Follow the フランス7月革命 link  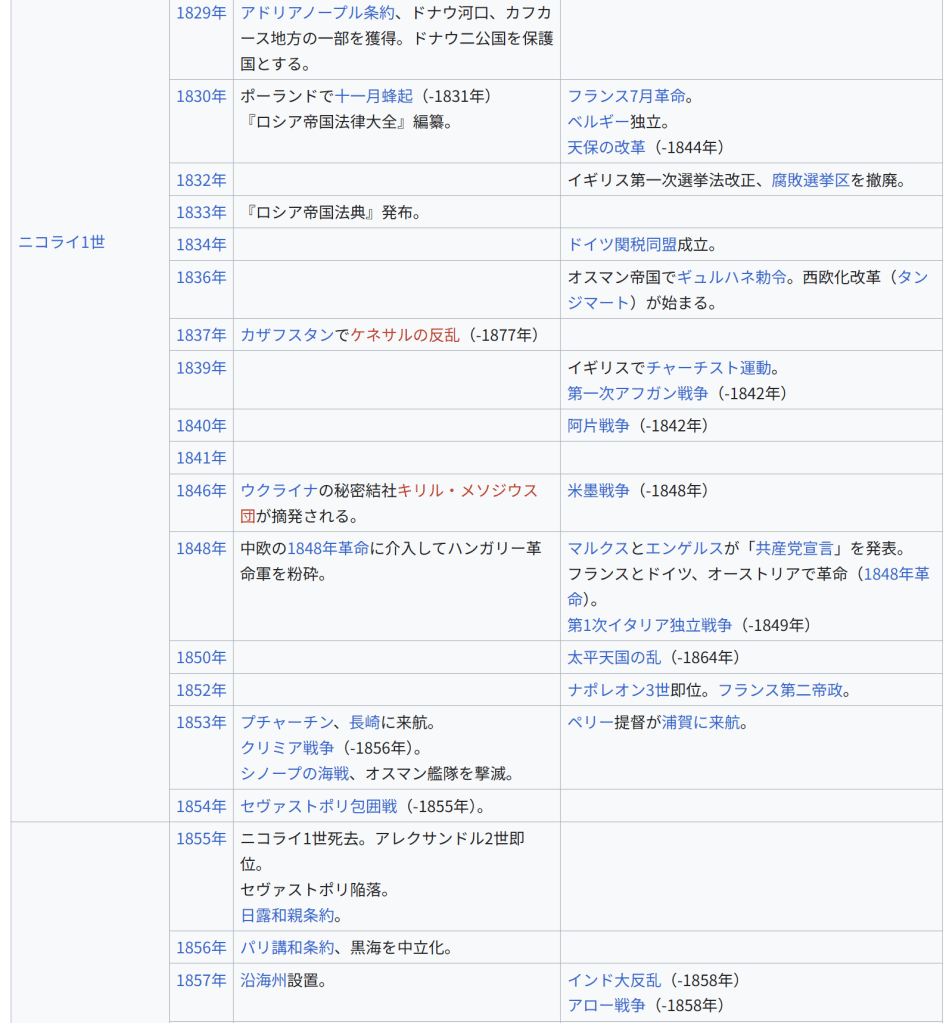pyautogui.click(x=626, y=96)
